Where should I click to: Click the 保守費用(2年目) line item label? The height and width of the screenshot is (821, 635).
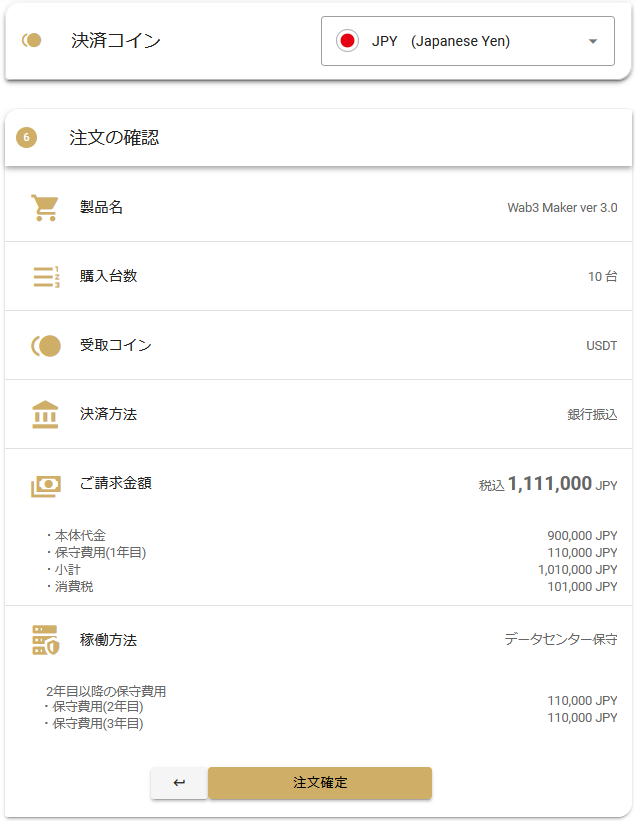(x=97, y=707)
